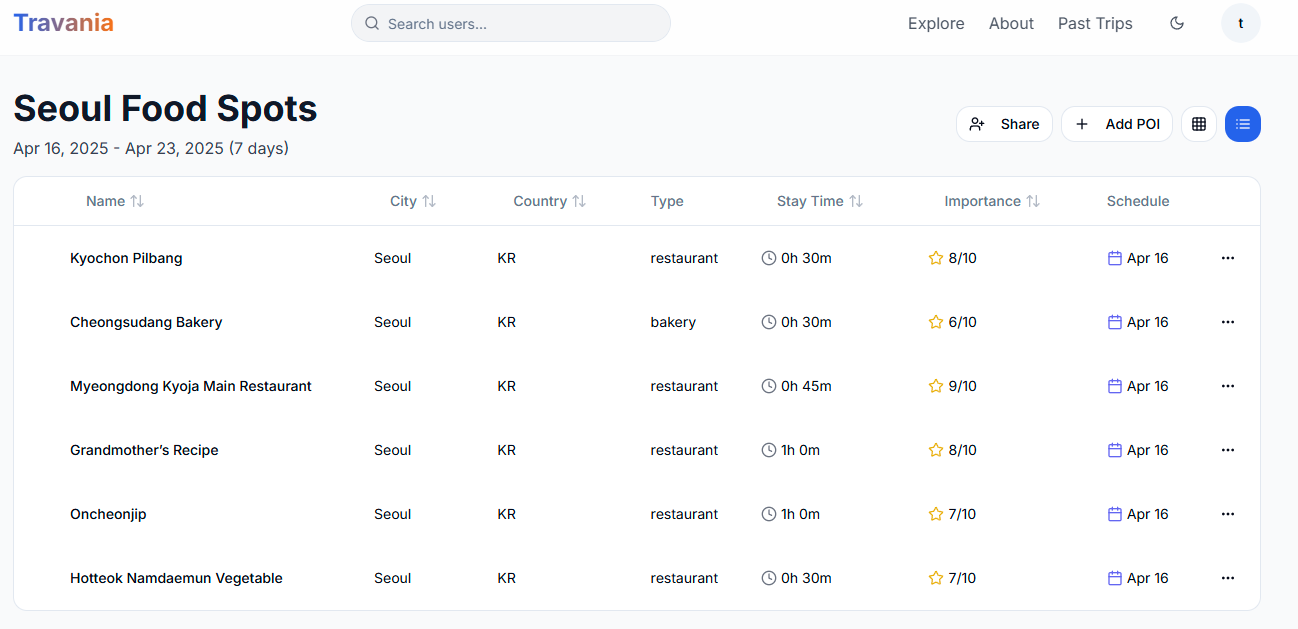This screenshot has height=629, width=1298.
Task: Click the calendar icon for Oncheonjip
Action: click(x=1115, y=514)
